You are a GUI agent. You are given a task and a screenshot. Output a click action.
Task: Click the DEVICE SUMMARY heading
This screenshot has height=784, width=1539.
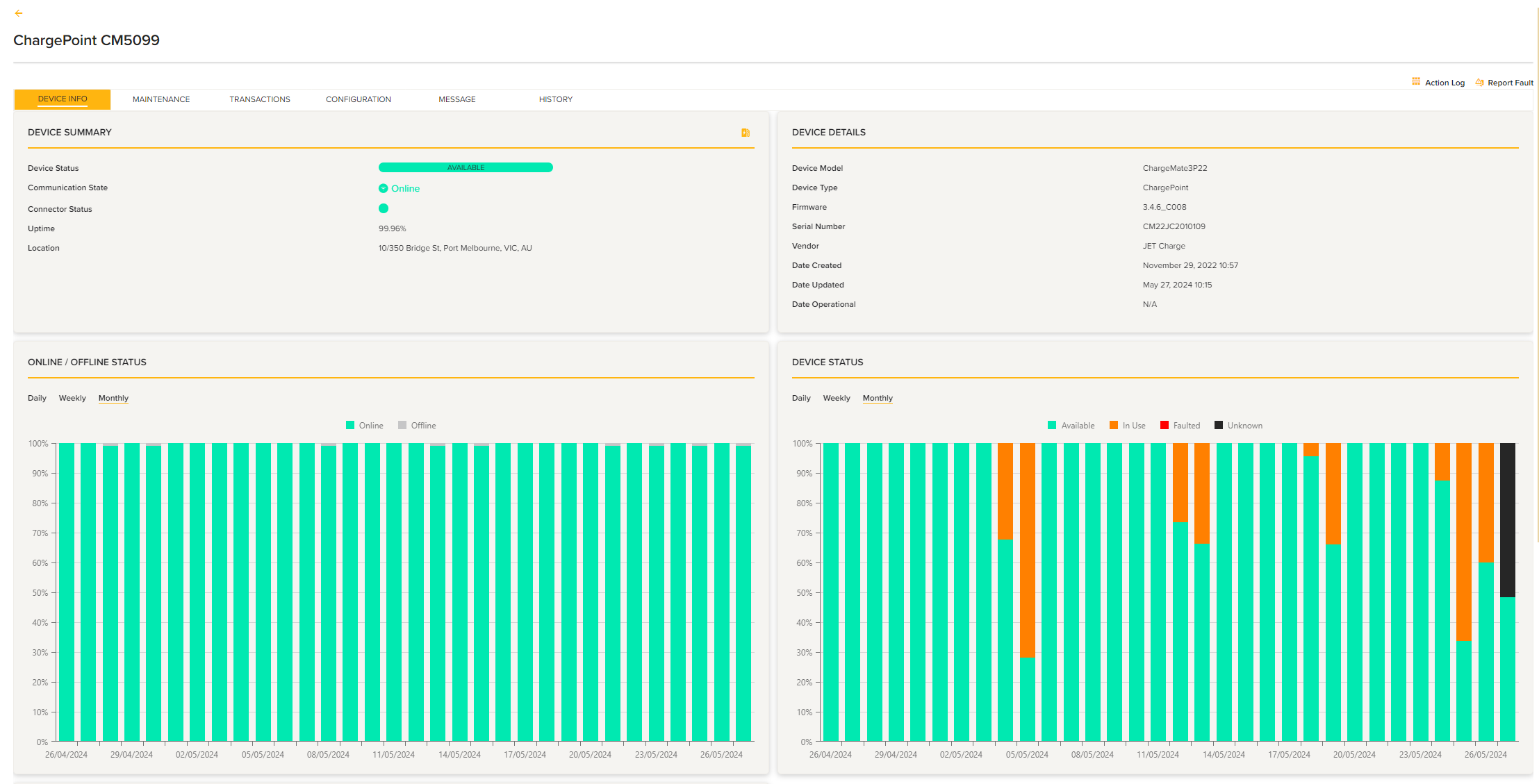pos(69,132)
